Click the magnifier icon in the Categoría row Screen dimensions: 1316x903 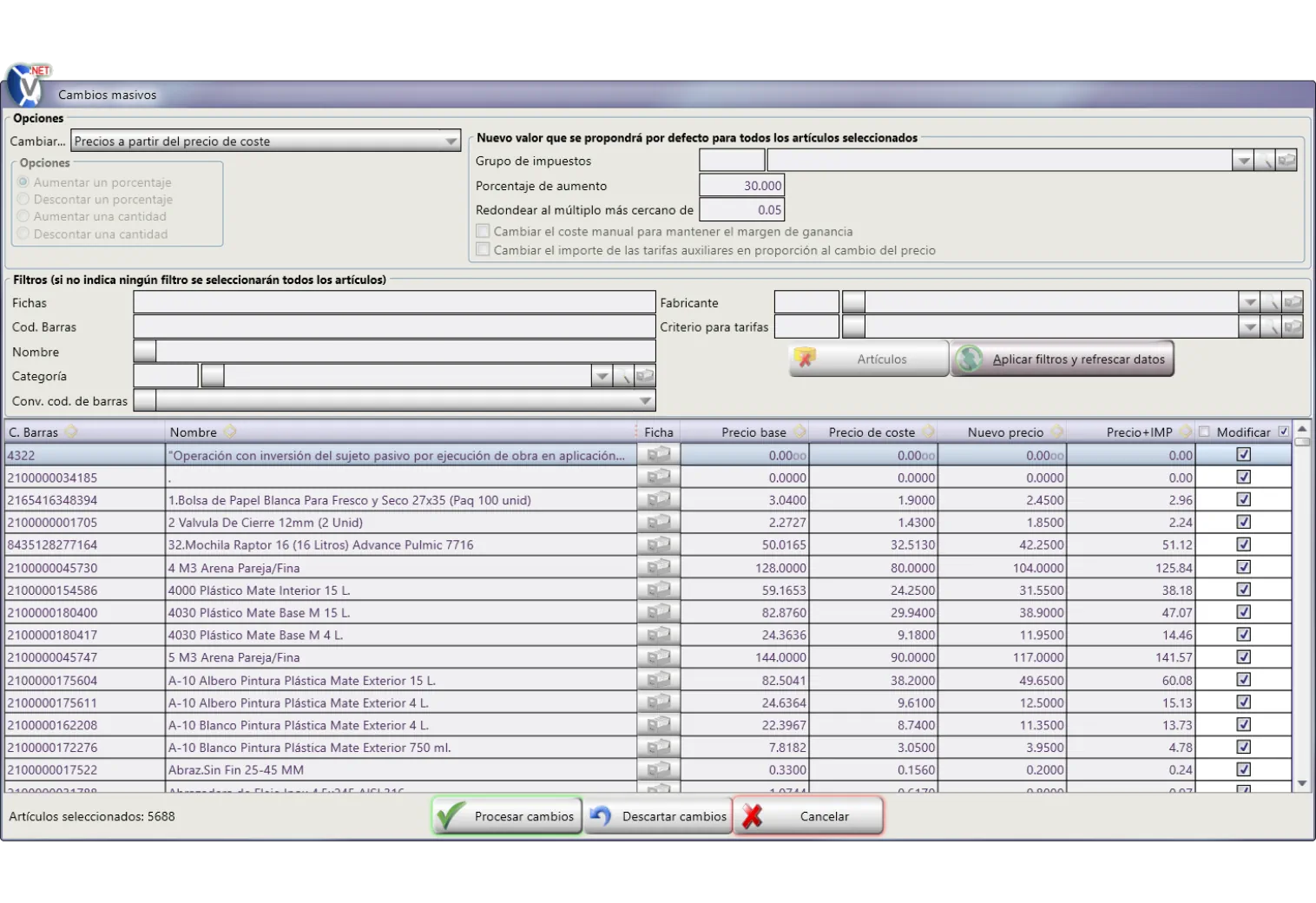click(623, 376)
